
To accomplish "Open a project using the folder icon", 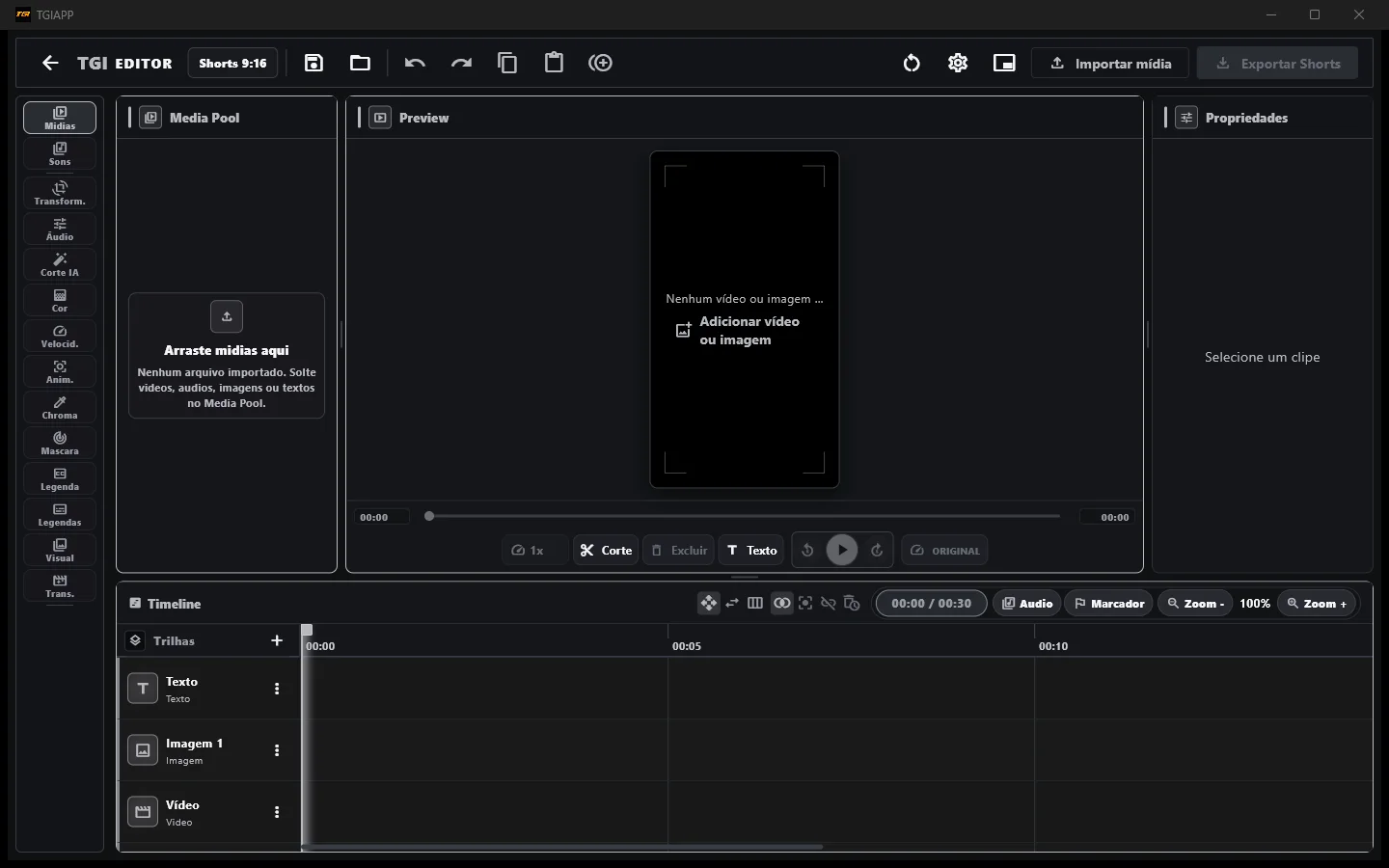I will [360, 63].
